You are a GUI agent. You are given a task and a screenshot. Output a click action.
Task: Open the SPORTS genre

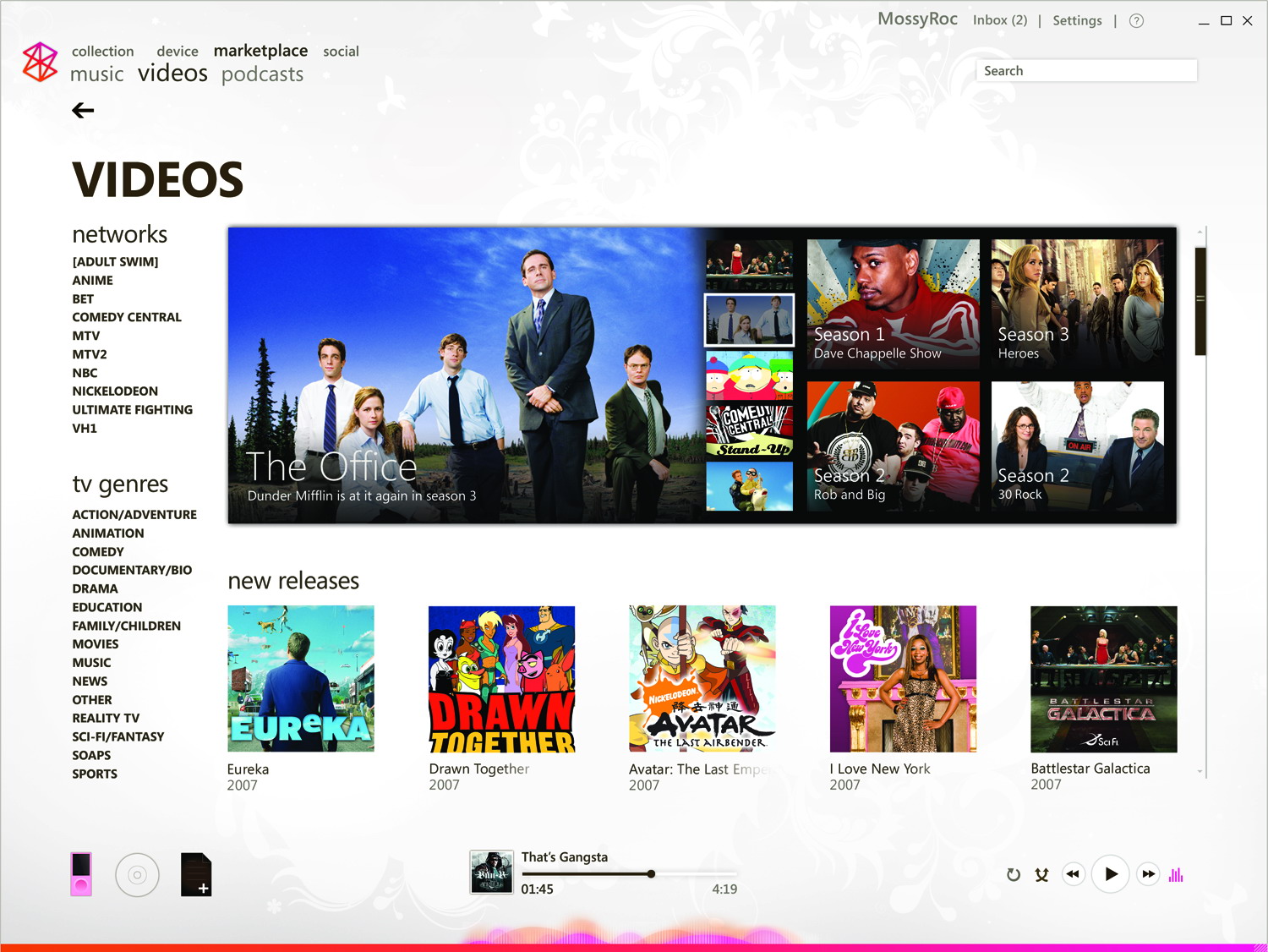point(95,774)
